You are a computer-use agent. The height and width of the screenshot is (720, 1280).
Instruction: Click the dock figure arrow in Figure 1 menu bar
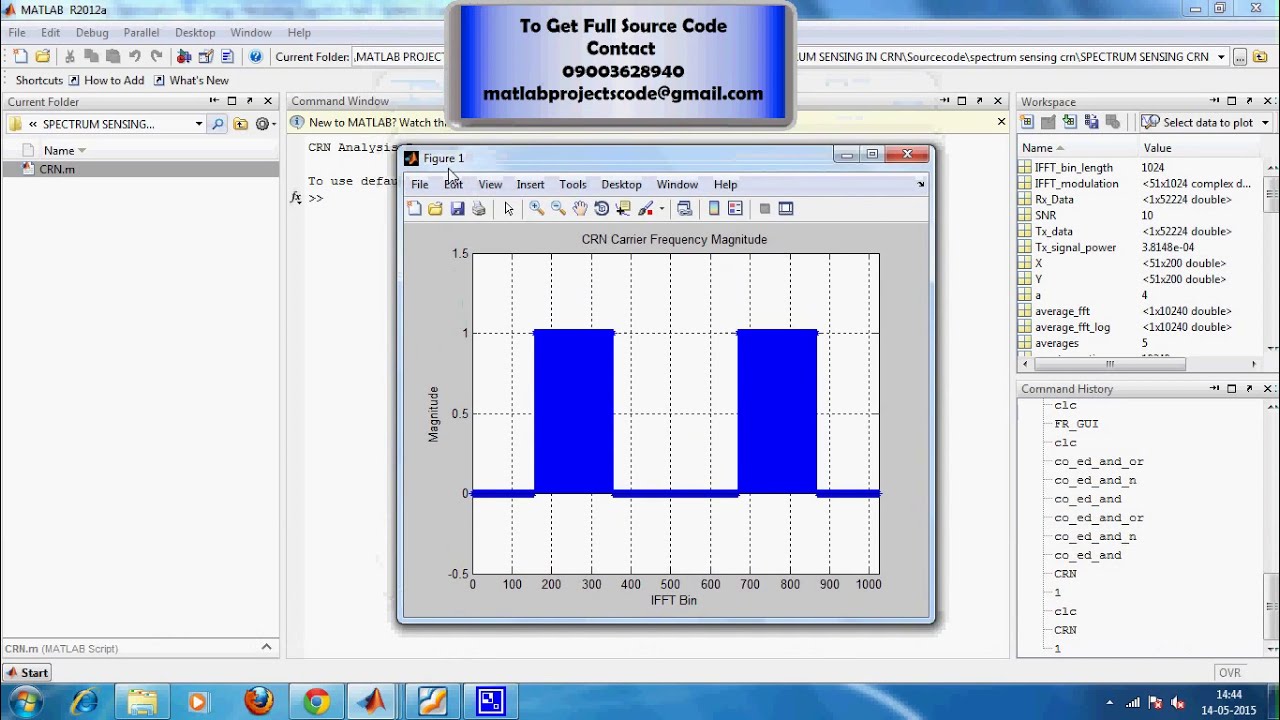921,184
